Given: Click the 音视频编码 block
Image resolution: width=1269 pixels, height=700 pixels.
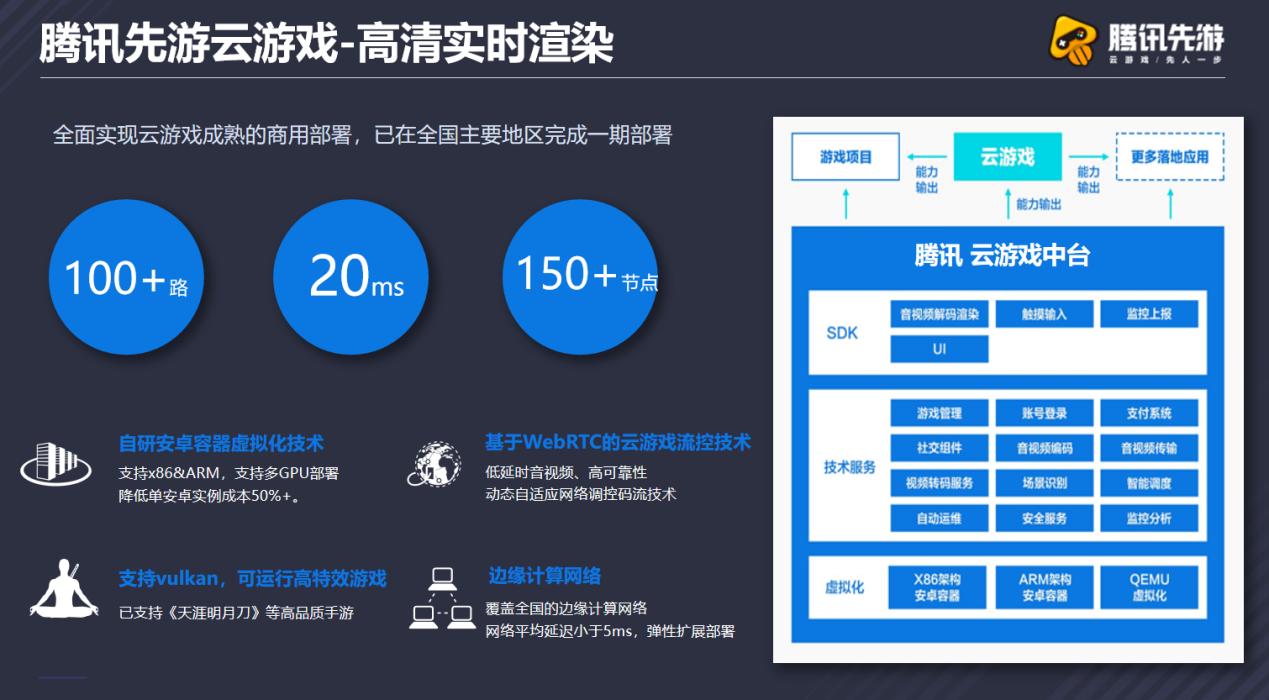Looking at the screenshot, I should coord(1044,448).
